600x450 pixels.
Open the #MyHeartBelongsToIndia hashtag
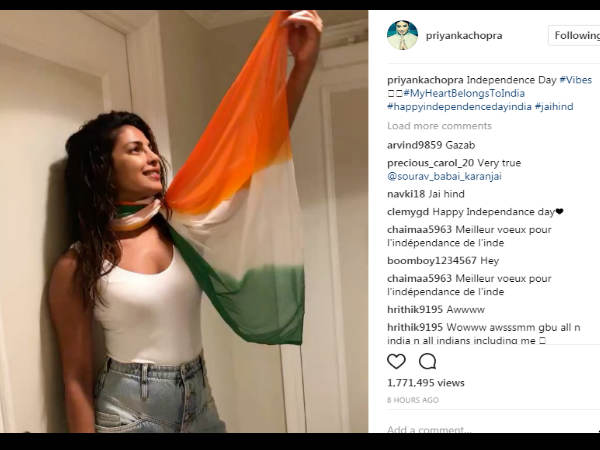tap(464, 93)
